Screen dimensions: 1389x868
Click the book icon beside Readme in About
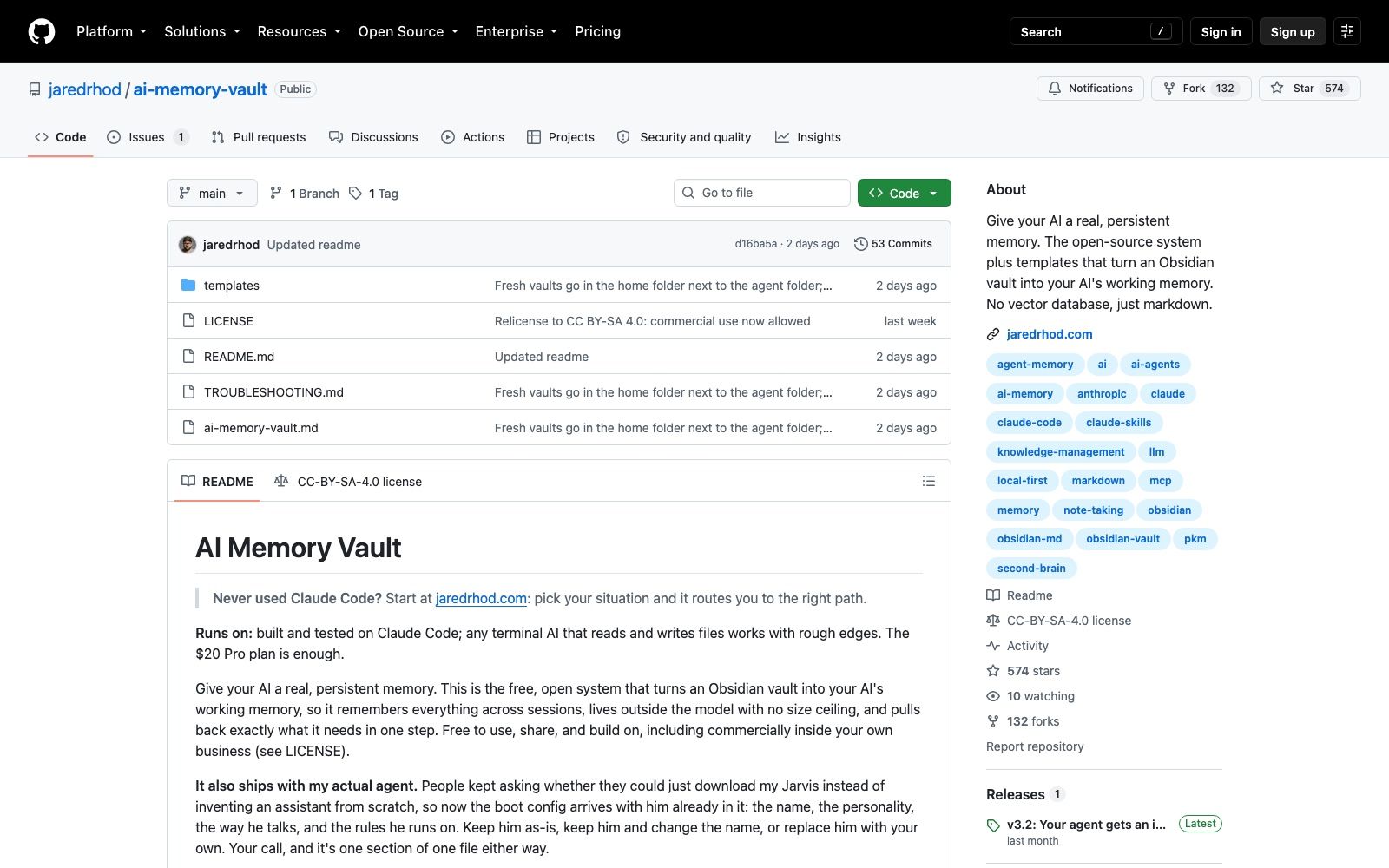(x=993, y=595)
